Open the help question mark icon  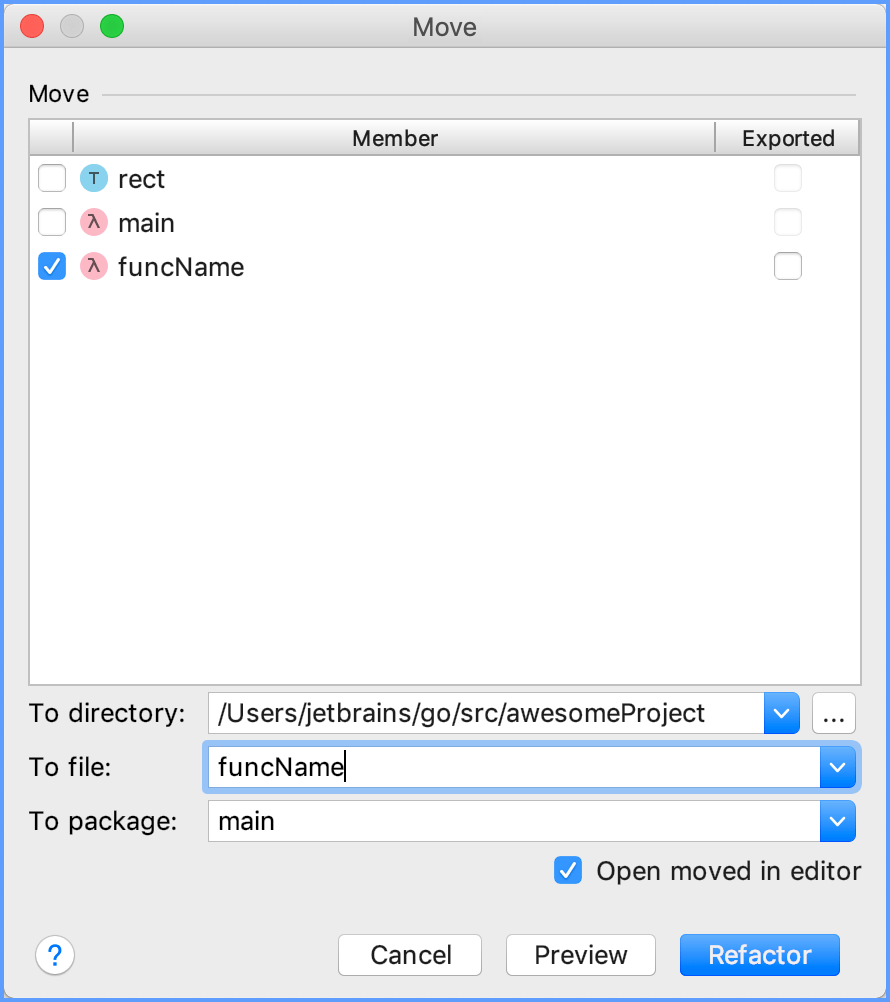pos(55,955)
